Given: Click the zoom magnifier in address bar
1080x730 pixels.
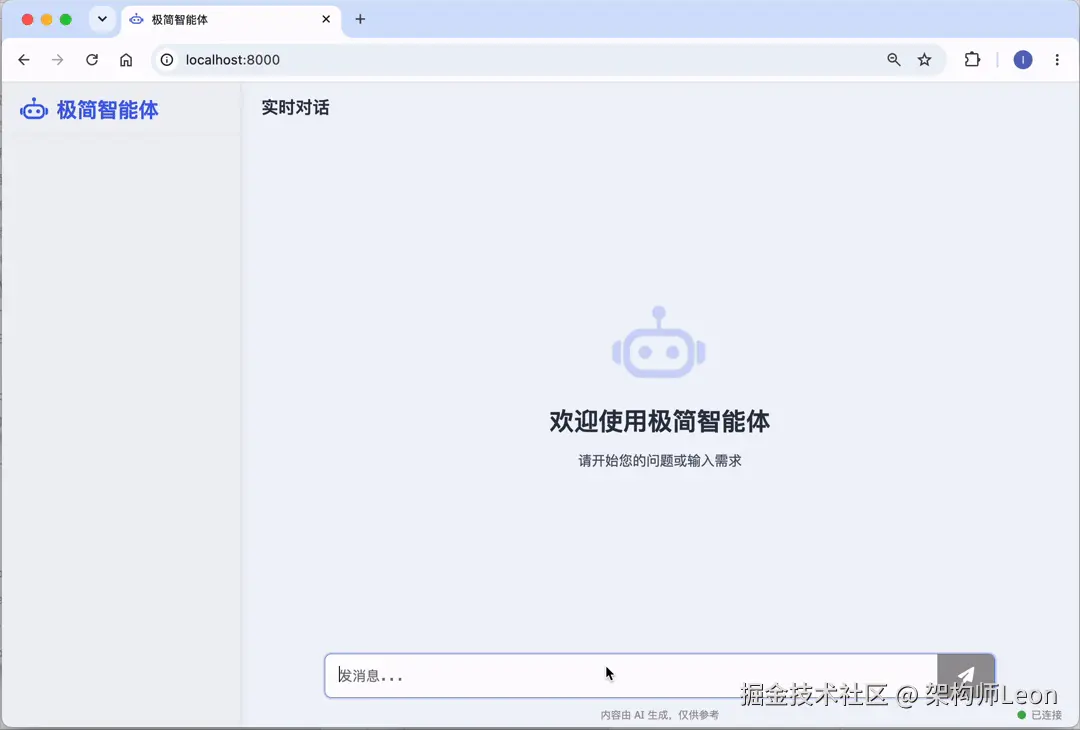Looking at the screenshot, I should tap(893, 60).
